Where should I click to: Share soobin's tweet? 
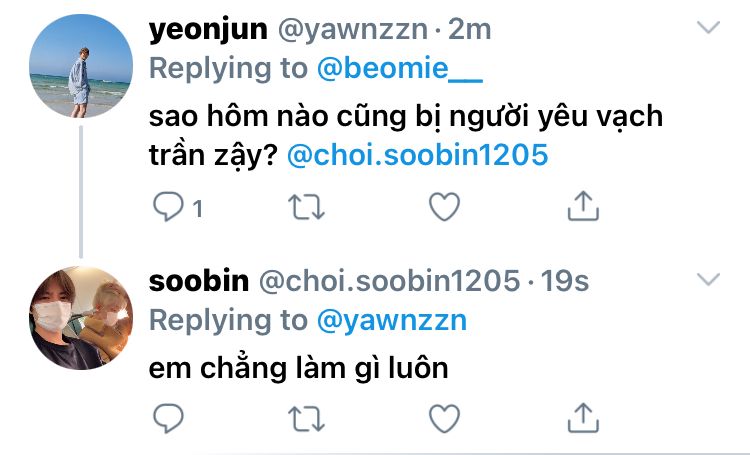tap(583, 417)
